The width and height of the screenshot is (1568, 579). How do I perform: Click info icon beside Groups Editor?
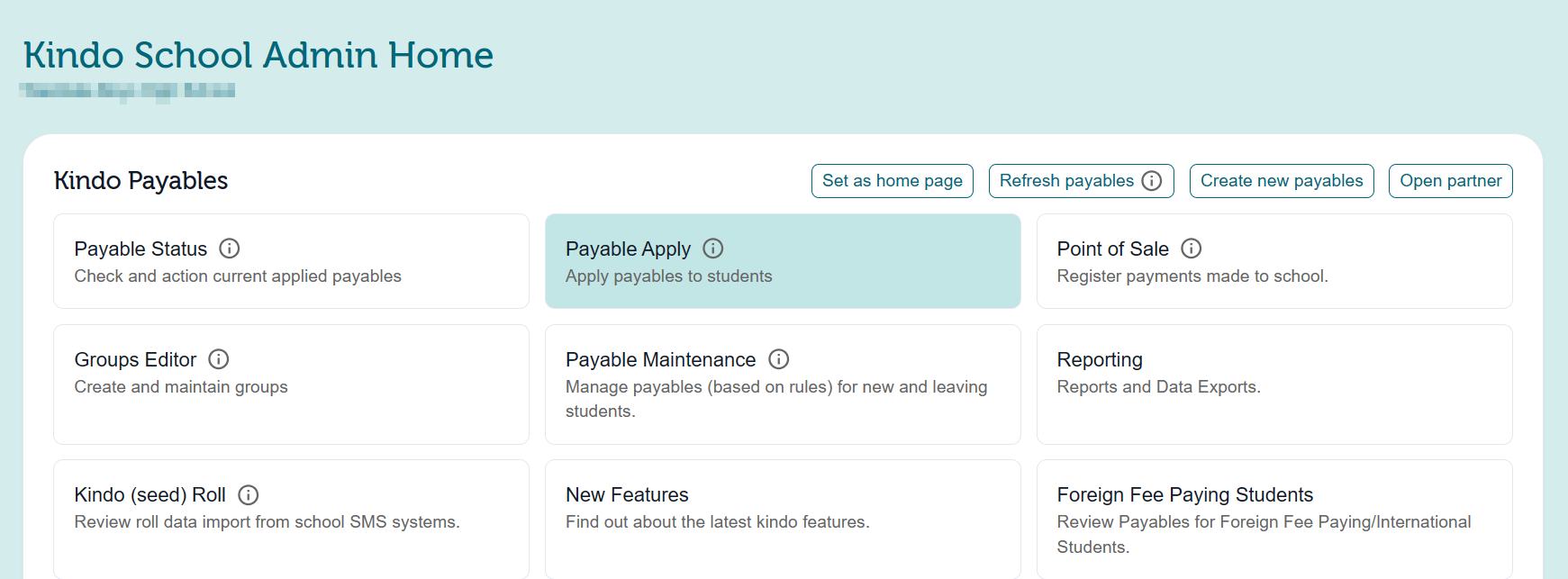pyautogui.click(x=219, y=359)
